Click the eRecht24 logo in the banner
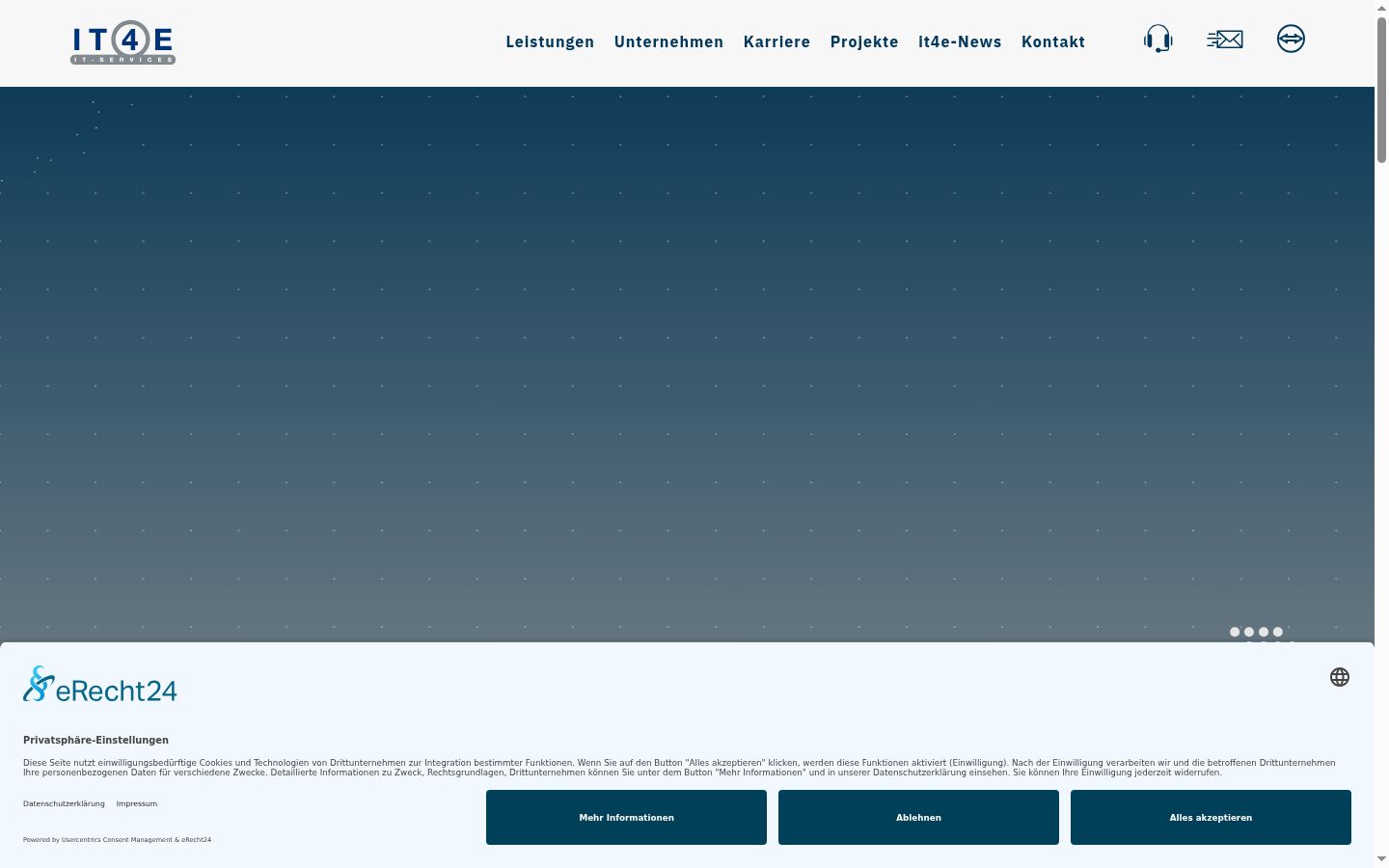The width and height of the screenshot is (1389, 868). 100,685
